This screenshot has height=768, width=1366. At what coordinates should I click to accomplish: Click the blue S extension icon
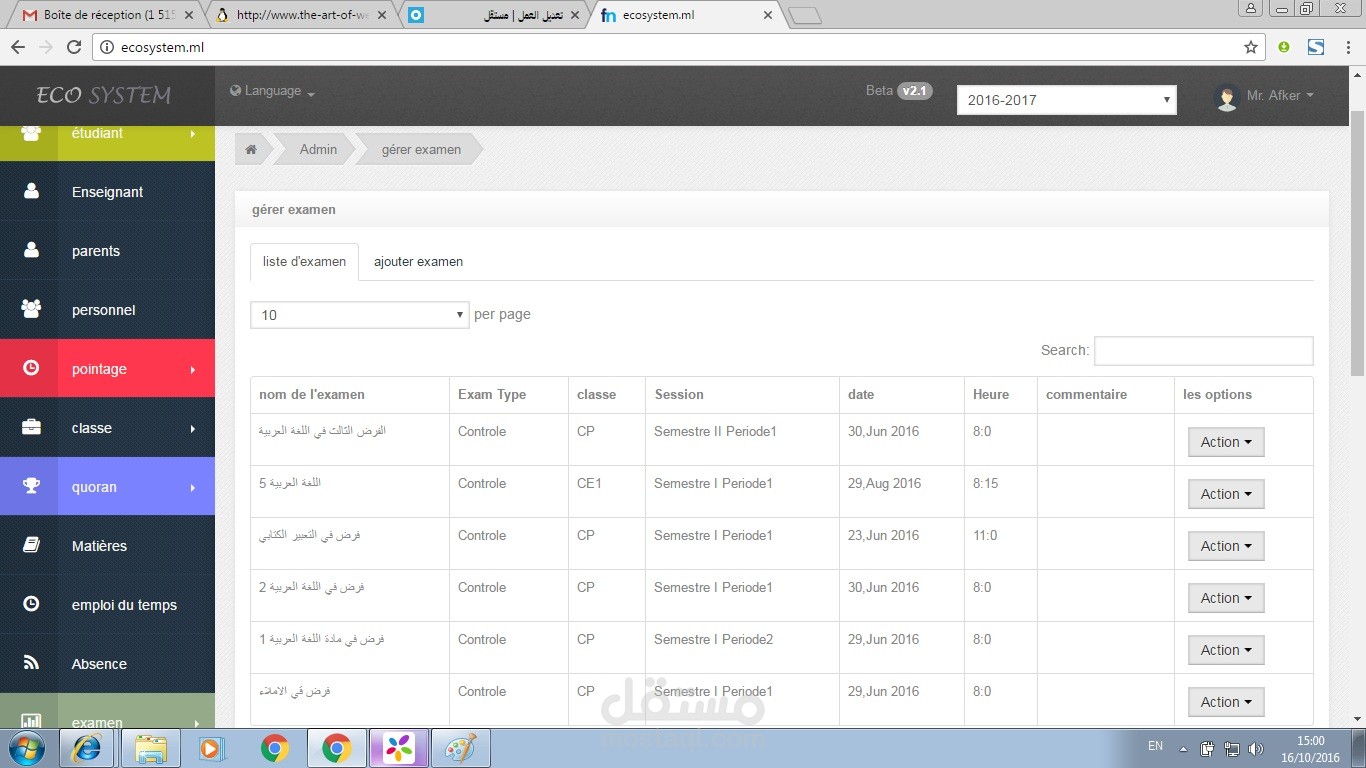tap(1316, 46)
